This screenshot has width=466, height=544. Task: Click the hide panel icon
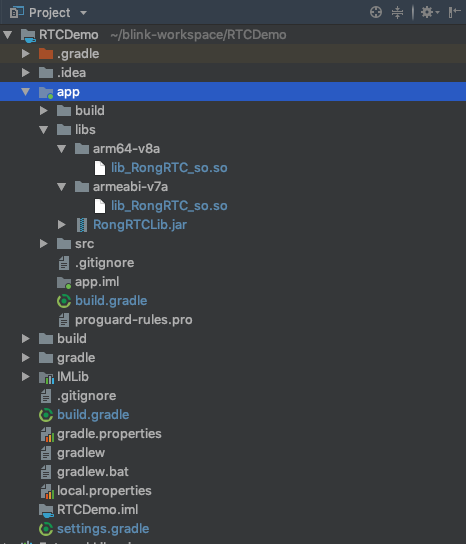455,12
